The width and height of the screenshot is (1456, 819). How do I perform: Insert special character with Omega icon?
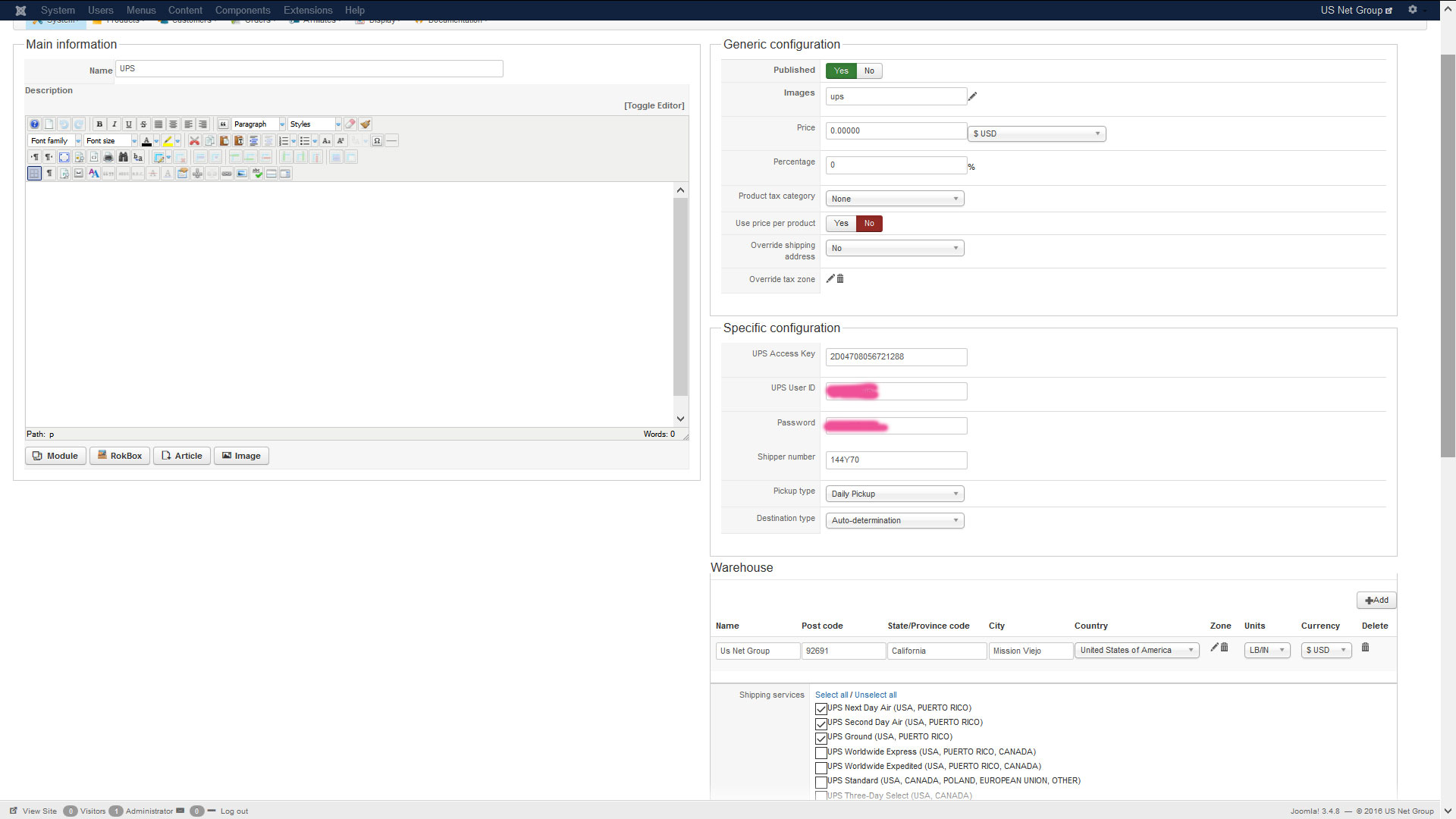(x=377, y=141)
